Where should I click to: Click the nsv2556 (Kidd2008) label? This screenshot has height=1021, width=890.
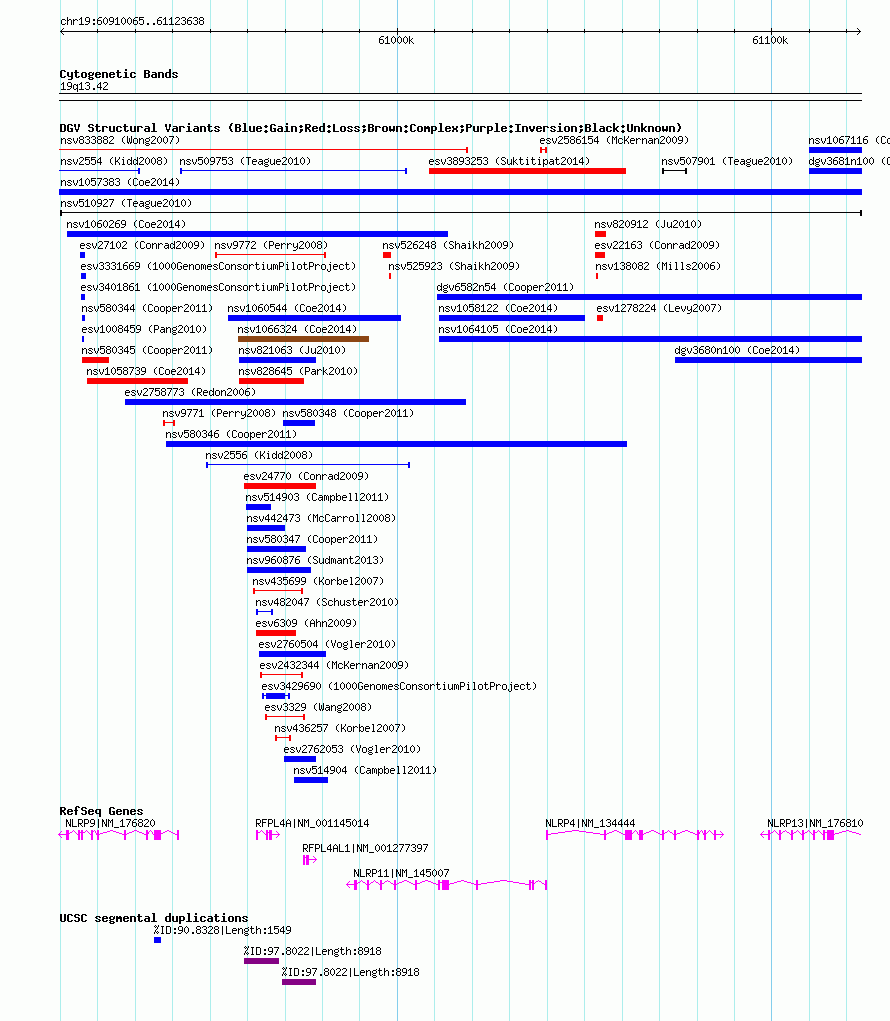[x=259, y=455]
